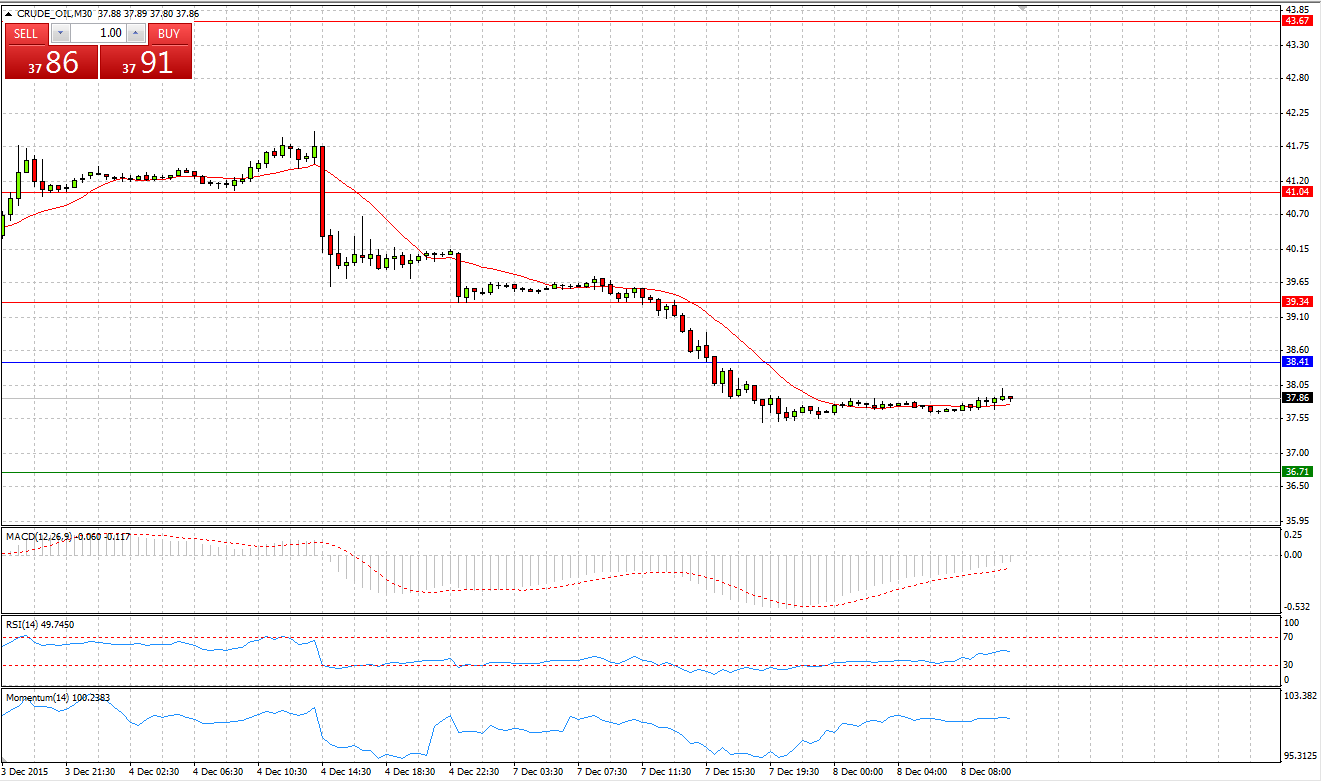The height and width of the screenshot is (782, 1321).
Task: Click the RSI(14) 49.7450 indicator label
Action: tap(40, 625)
